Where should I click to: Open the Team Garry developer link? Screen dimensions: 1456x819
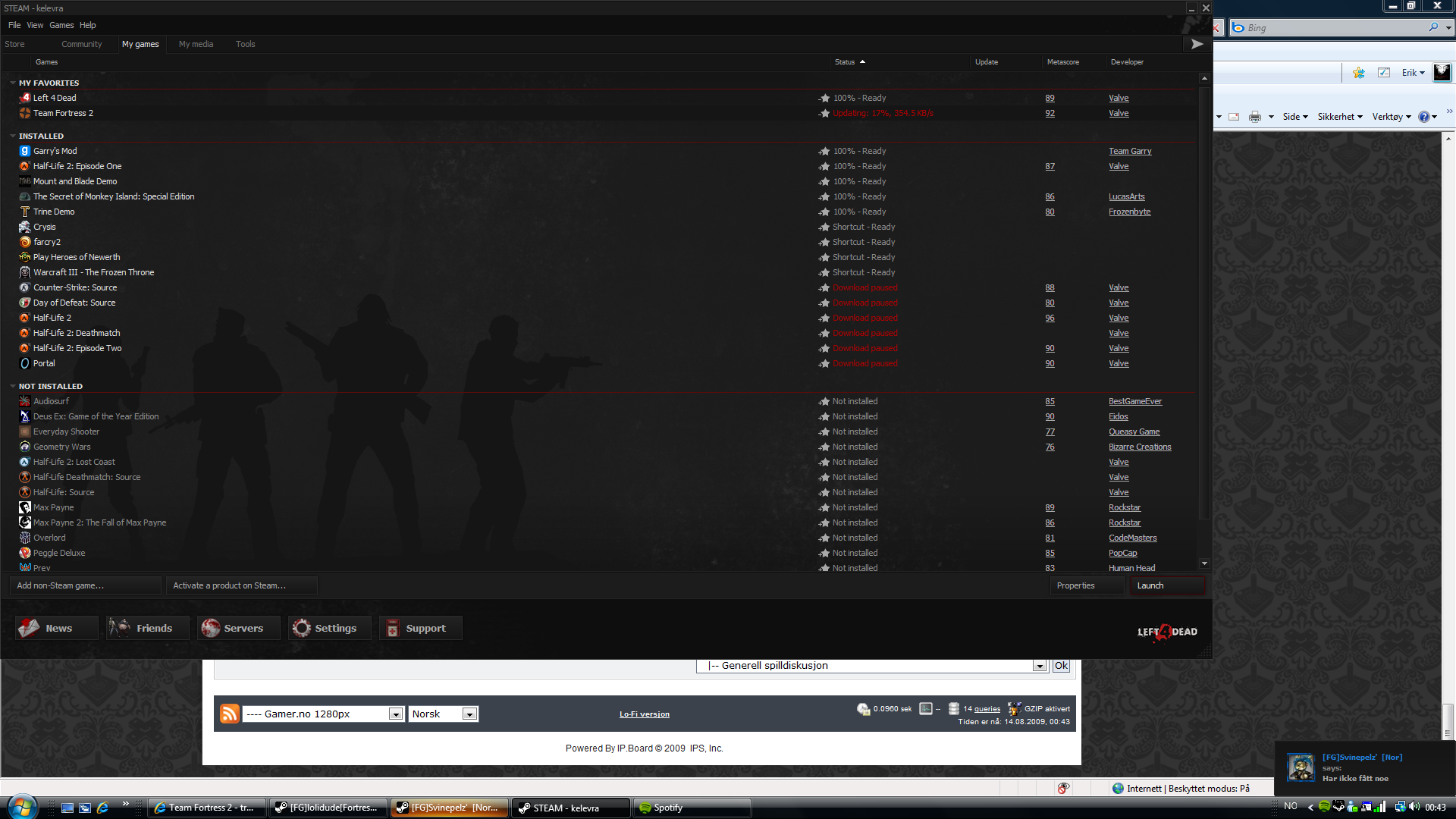coord(1130,151)
